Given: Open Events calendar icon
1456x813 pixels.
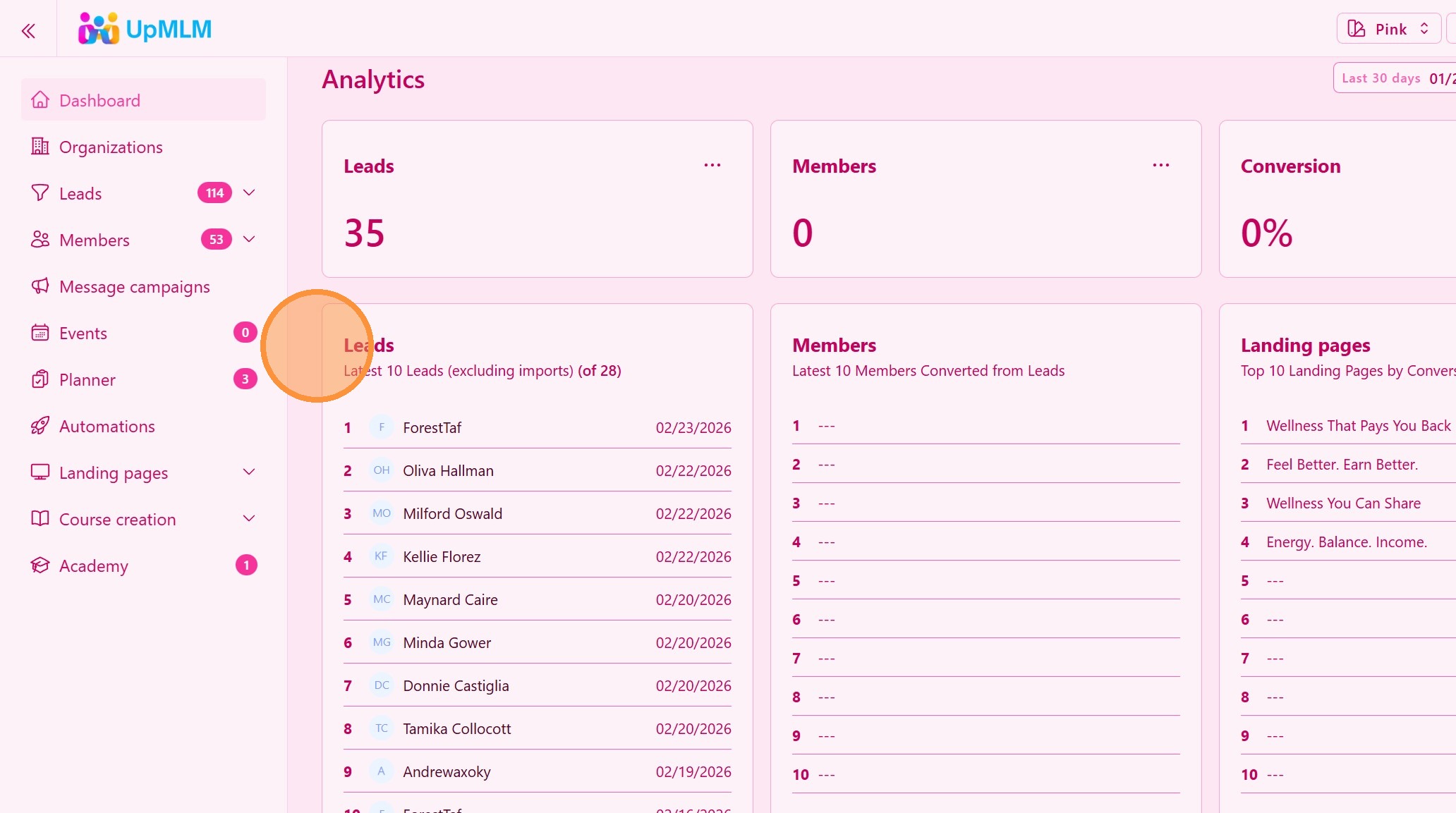Looking at the screenshot, I should click(x=40, y=333).
